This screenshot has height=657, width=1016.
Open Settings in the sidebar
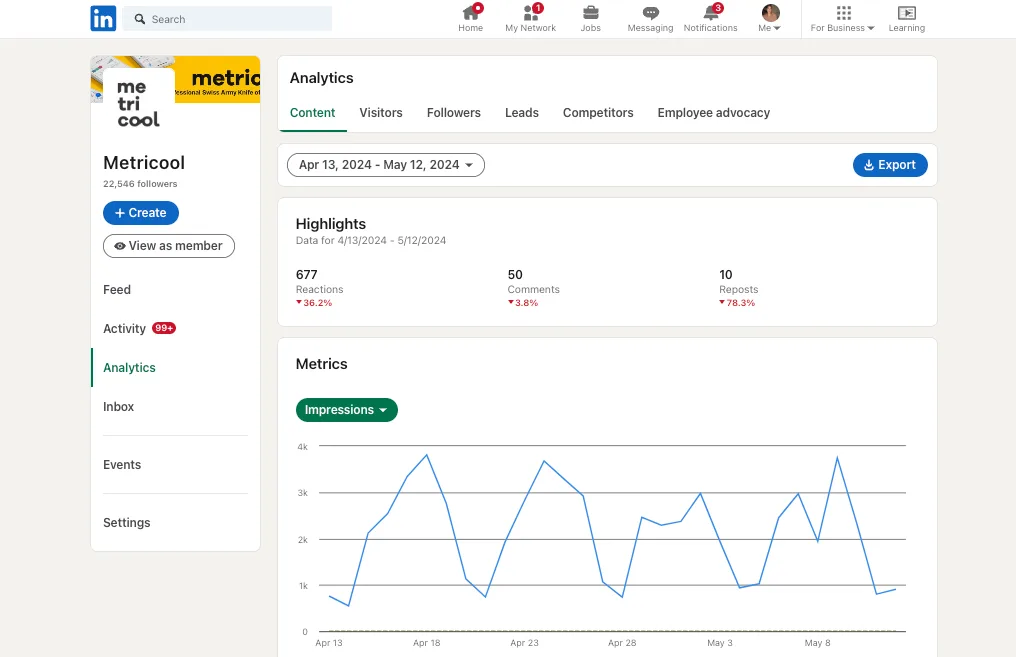point(126,522)
